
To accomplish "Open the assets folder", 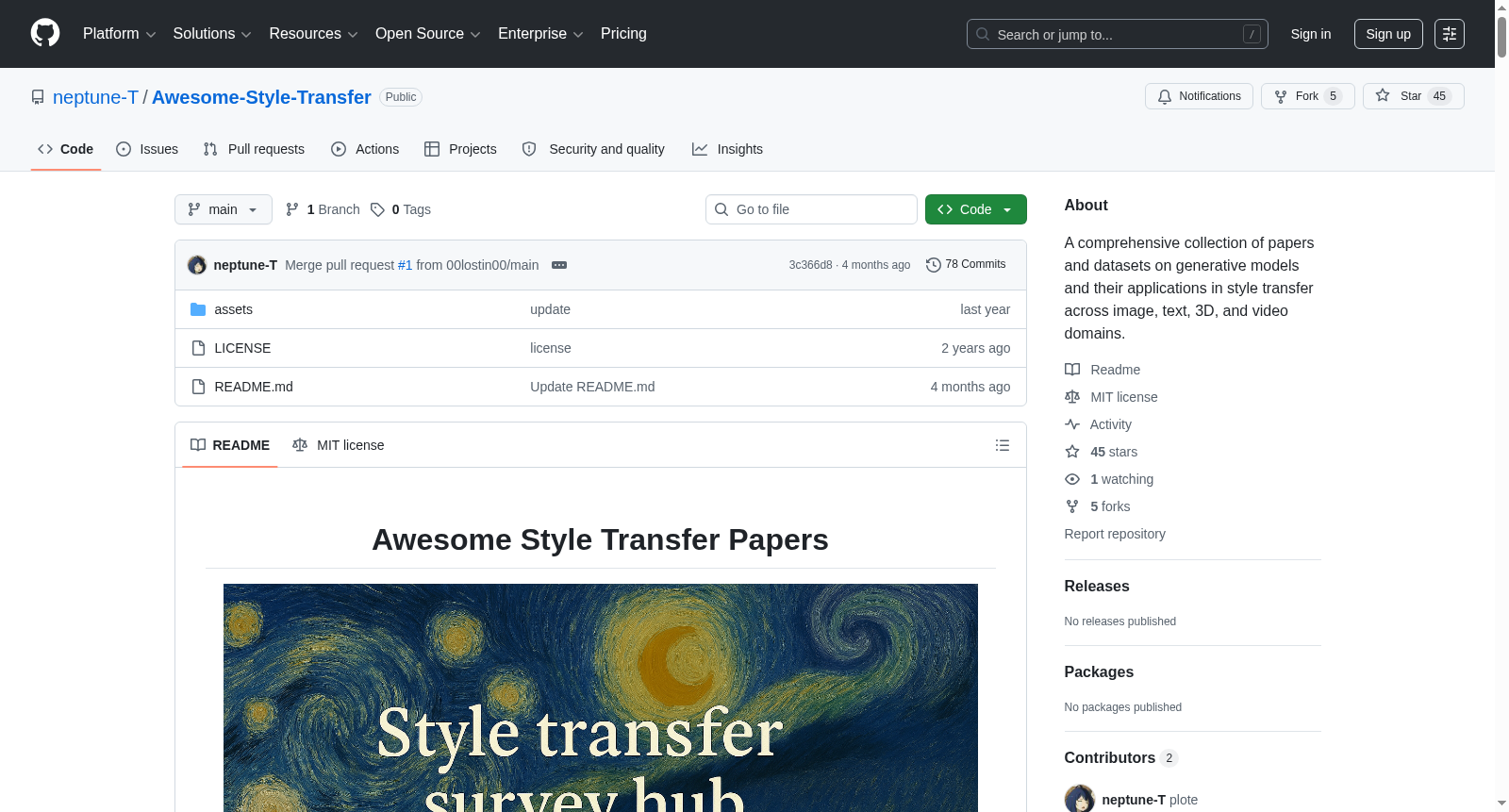I will [x=233, y=309].
